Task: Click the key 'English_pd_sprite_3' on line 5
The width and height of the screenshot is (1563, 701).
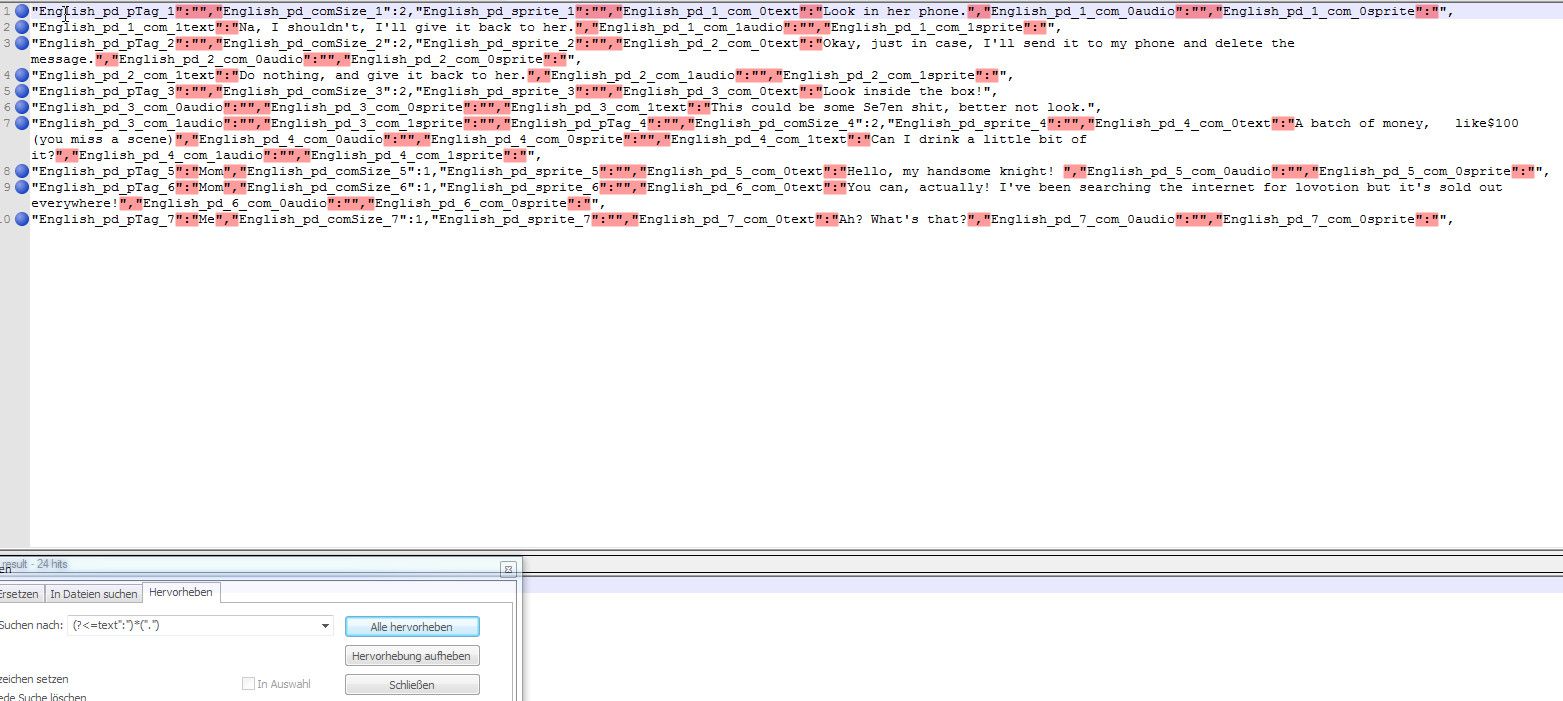Action: tap(498, 92)
